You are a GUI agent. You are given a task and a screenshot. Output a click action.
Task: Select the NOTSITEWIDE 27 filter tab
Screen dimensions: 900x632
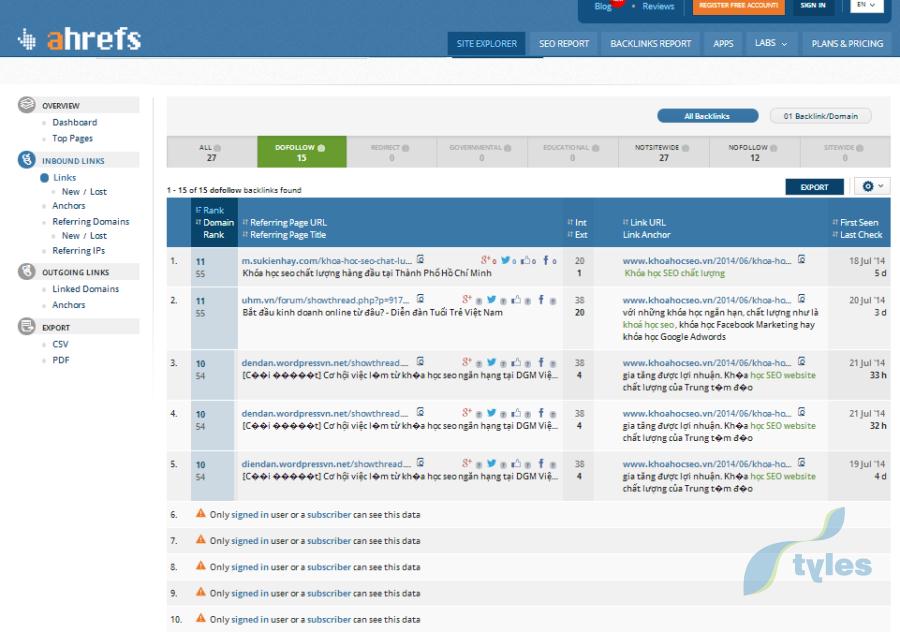click(664, 152)
